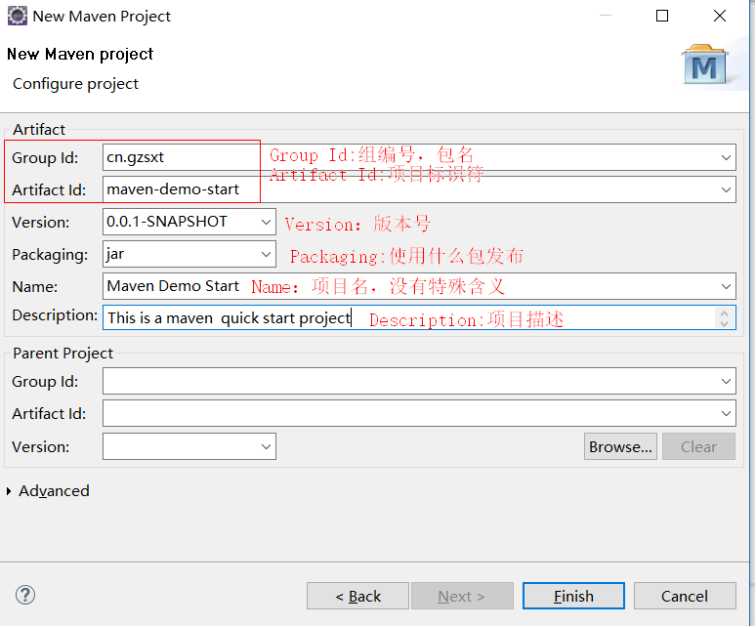This screenshot has width=756, height=627.
Task: Click the Cancel button
Action: pos(685,596)
